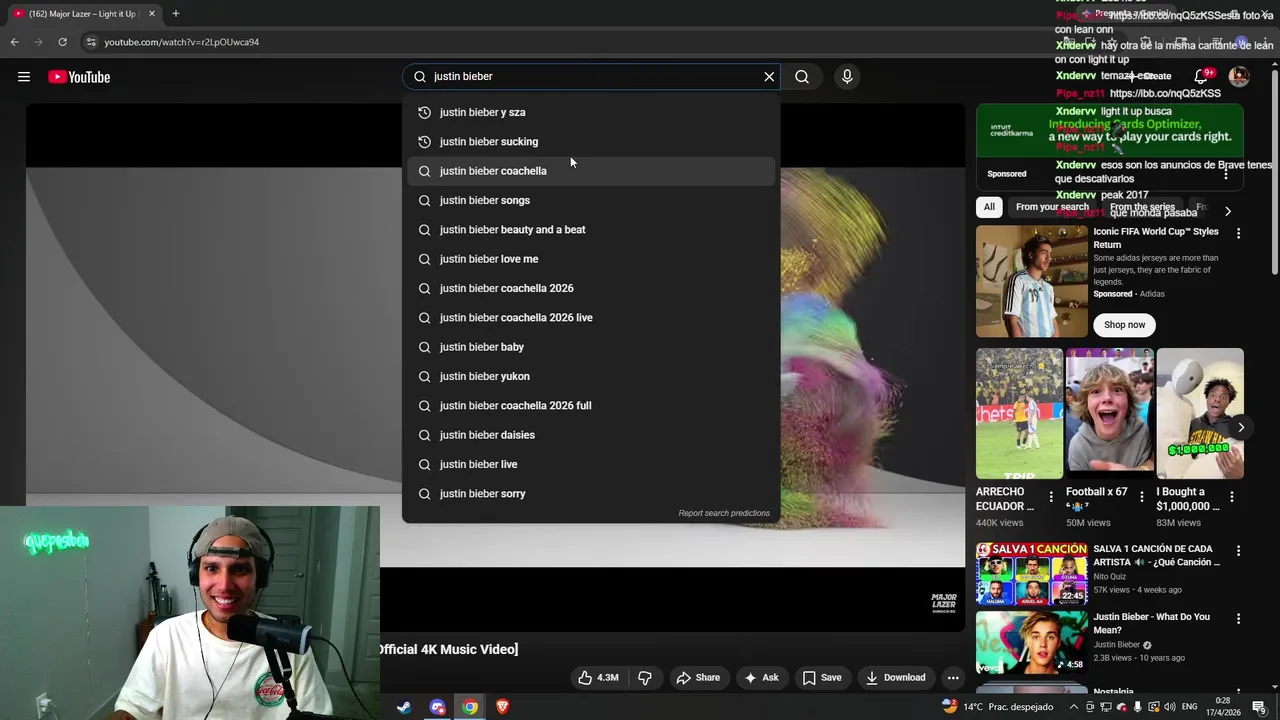Screen dimensions: 1280x720
Task: Go to YouTube home via logo
Action: pos(79,77)
